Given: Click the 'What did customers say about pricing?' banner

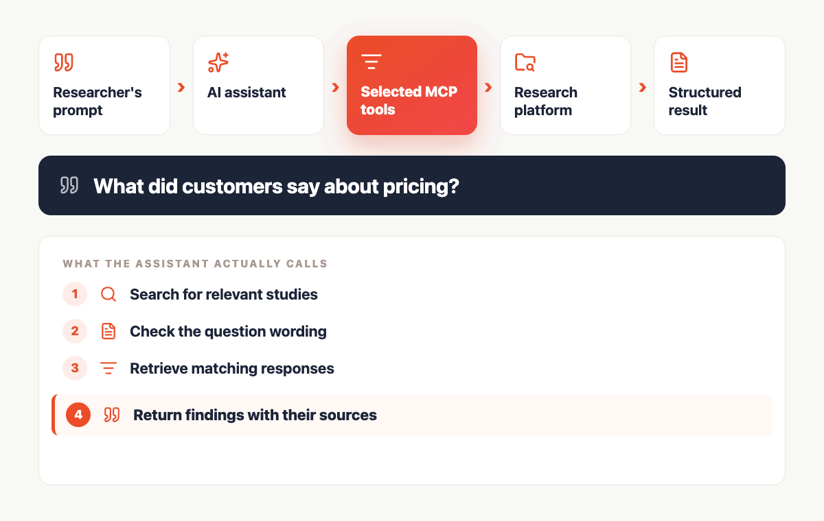Looking at the screenshot, I should tap(412, 185).
